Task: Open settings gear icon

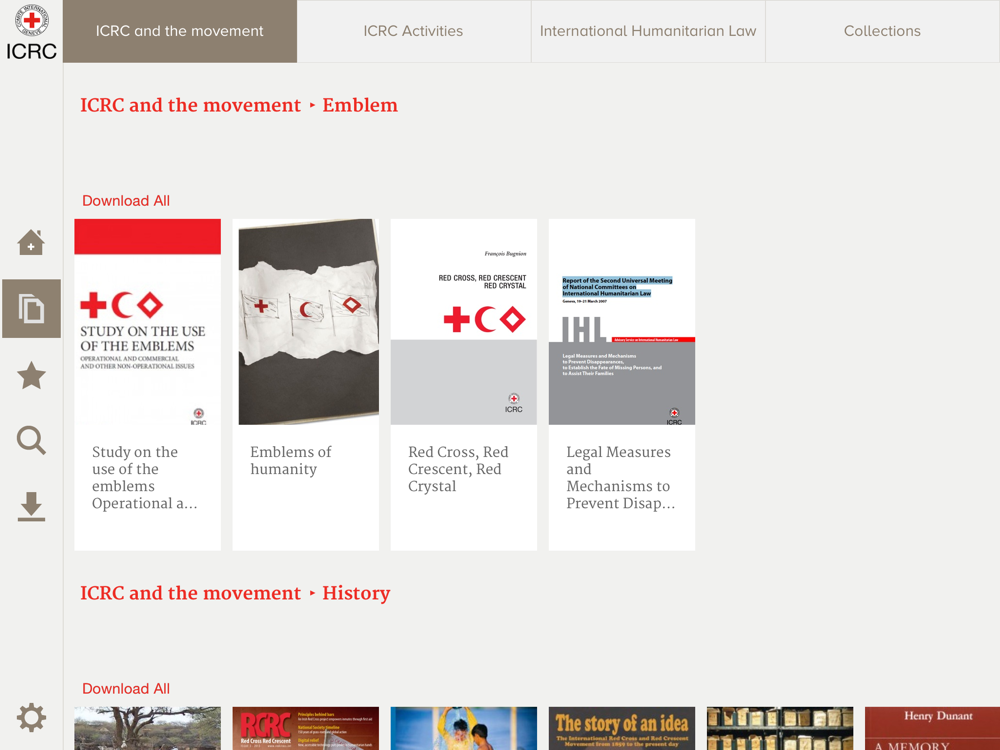Action: [31, 718]
